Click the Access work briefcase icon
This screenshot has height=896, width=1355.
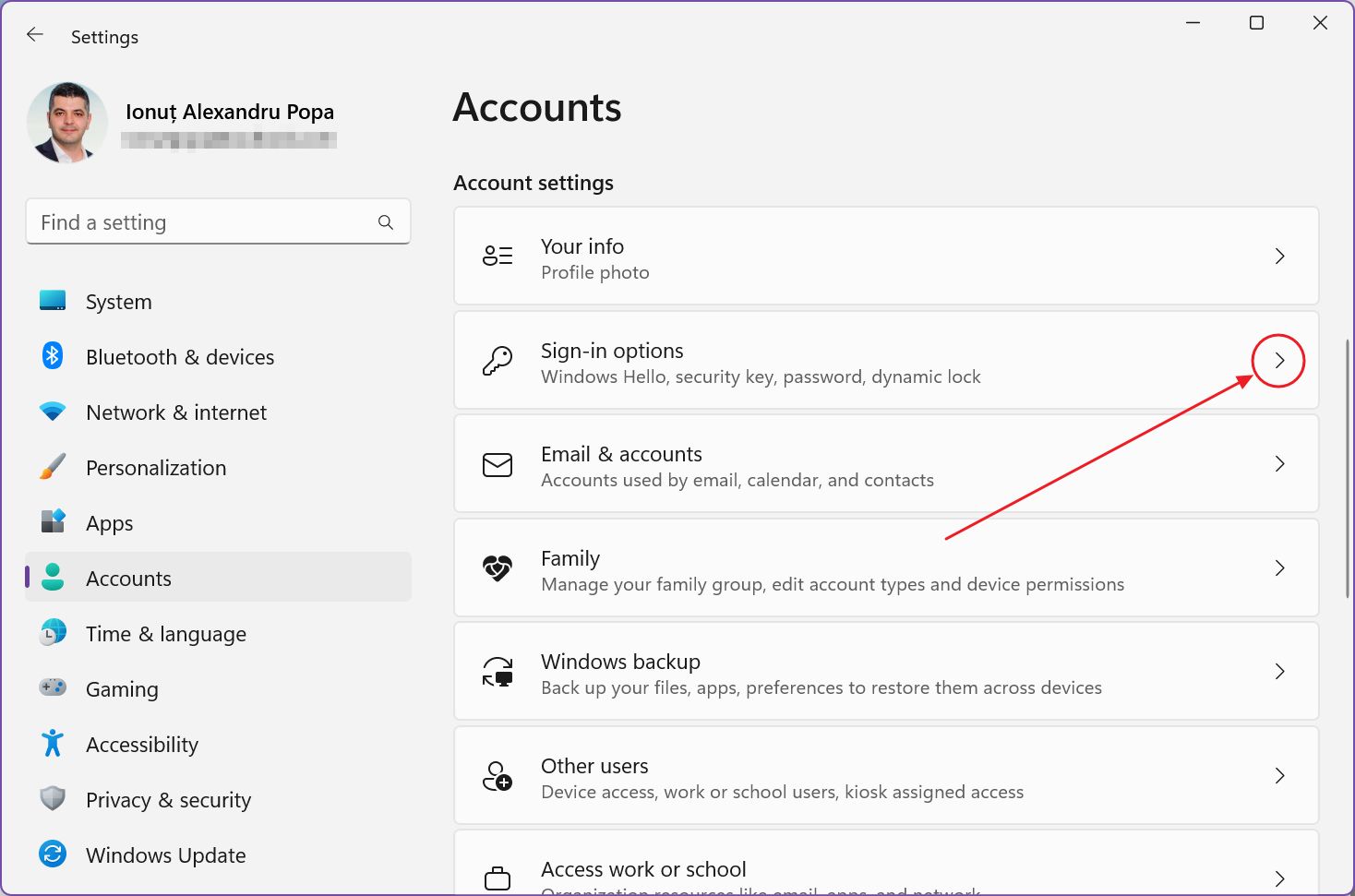(x=498, y=878)
